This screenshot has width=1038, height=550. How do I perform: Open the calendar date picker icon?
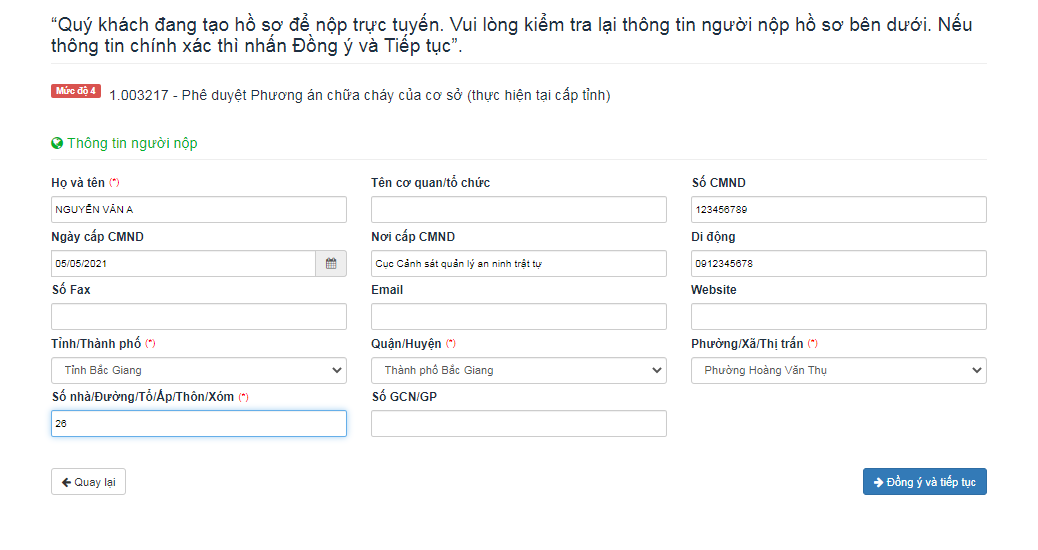[x=331, y=263]
